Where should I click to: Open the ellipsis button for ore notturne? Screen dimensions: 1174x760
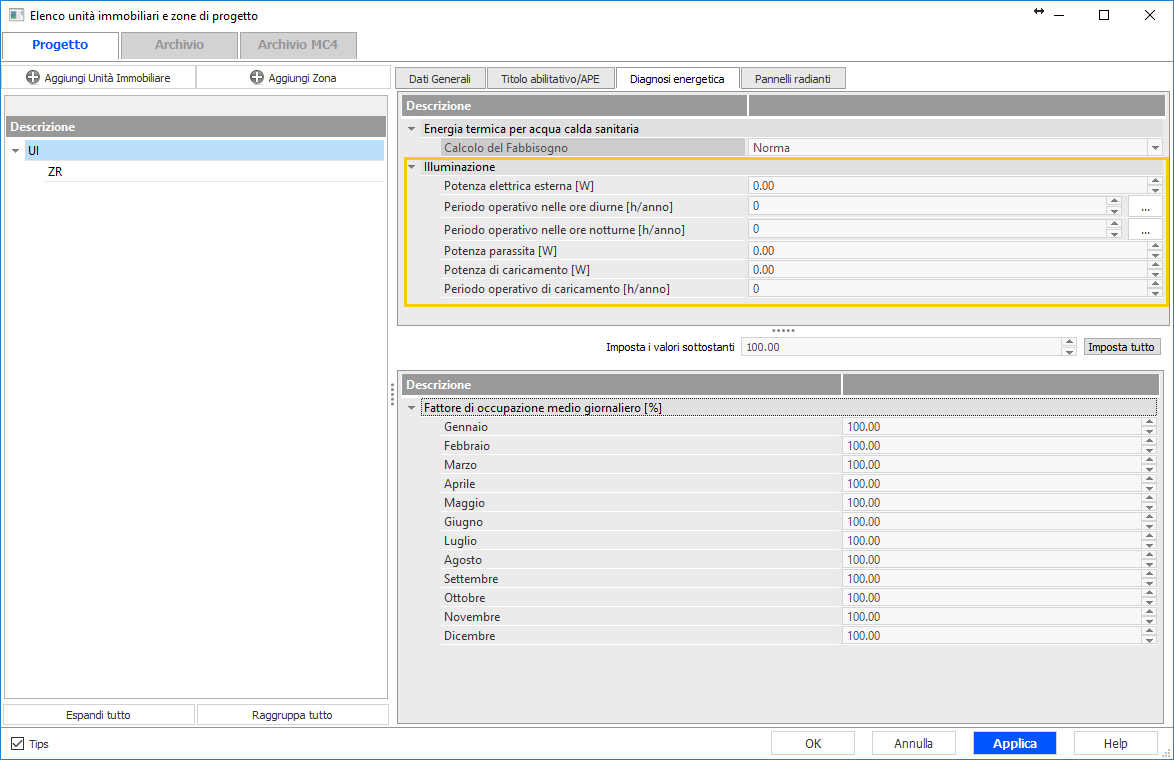(x=1144, y=229)
